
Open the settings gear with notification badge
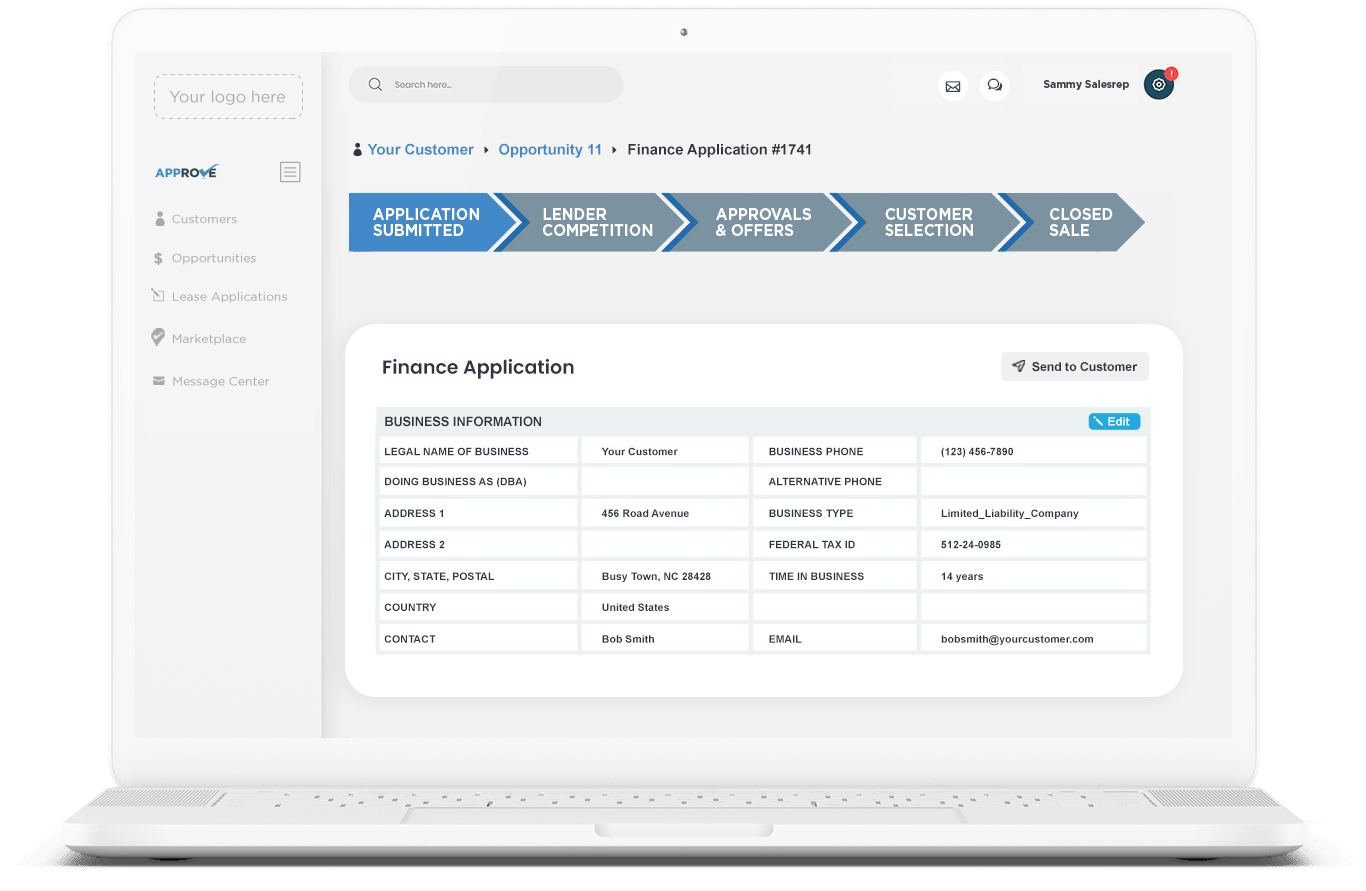tap(1158, 84)
